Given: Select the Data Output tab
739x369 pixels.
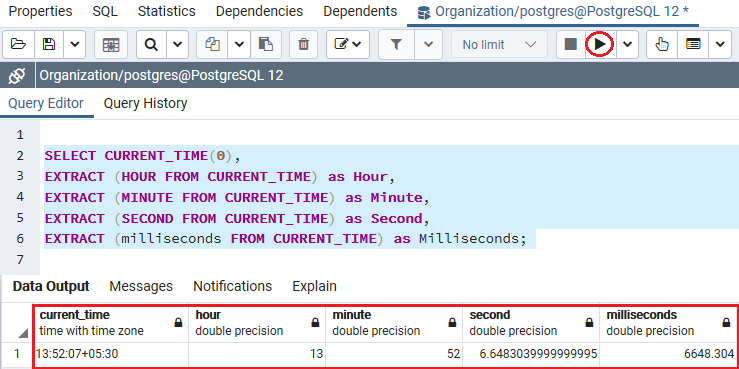Looking at the screenshot, I should pyautogui.click(x=51, y=286).
